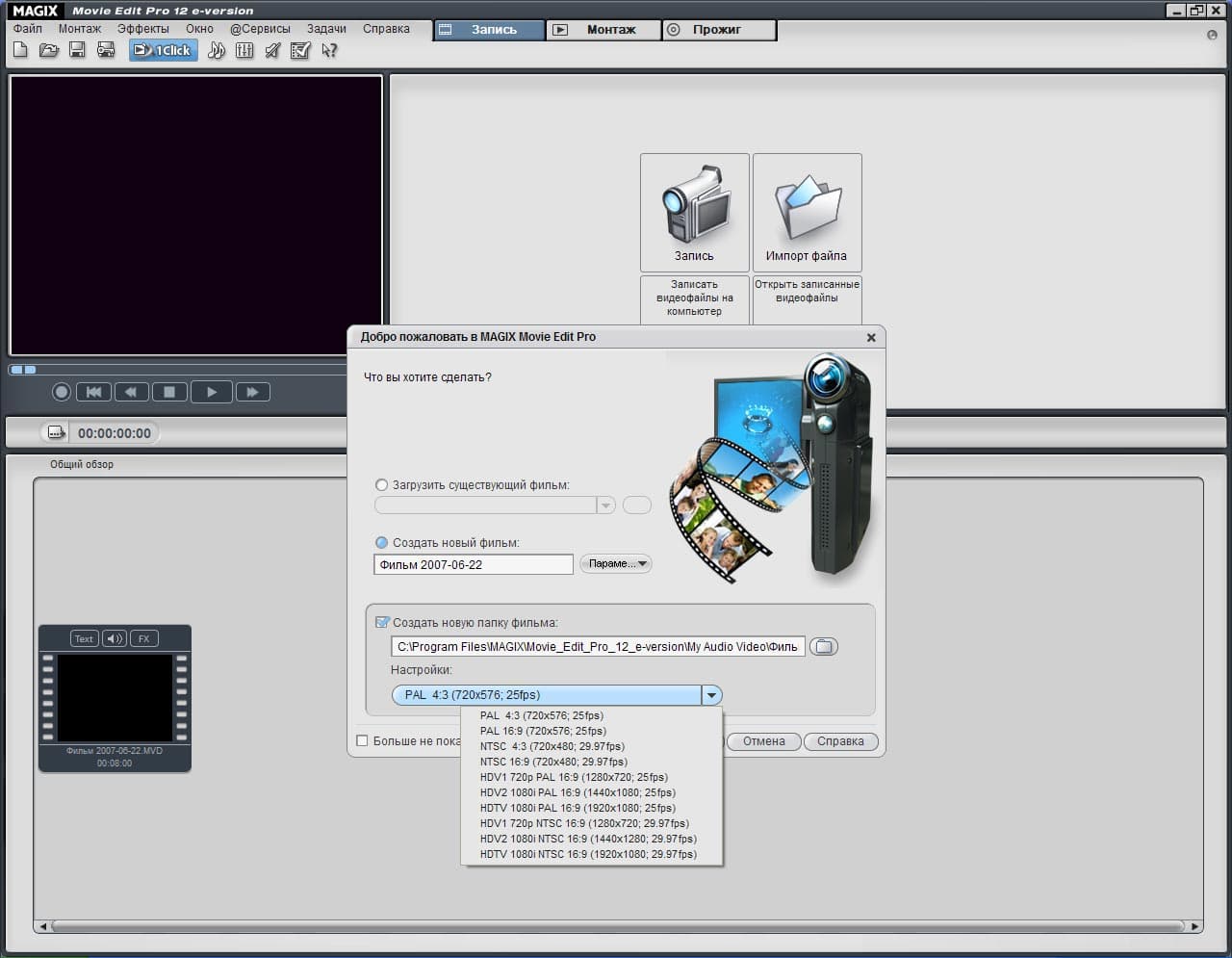Screen dimensions: 1232x958
Task: Tick the Больше не показывать checkbox
Action: click(363, 741)
